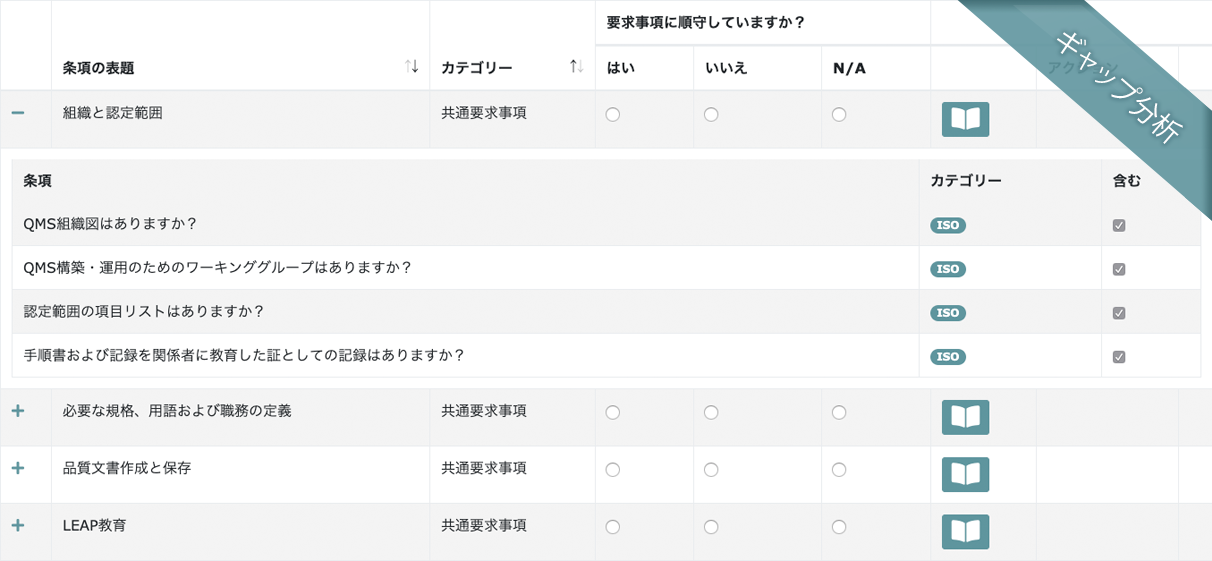Select いいえ for 品質文書作成と保存

[711, 470]
